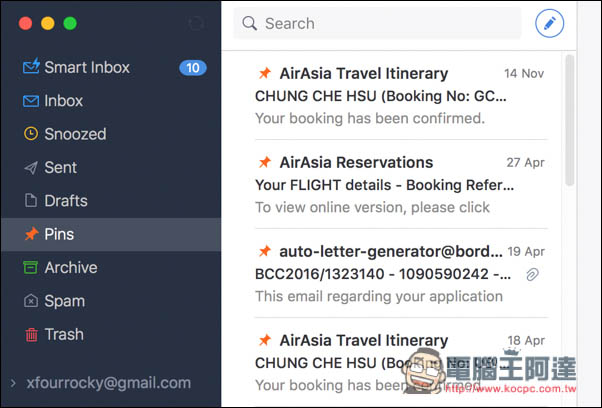This screenshot has width=602, height=408.
Task: Open the Snoozed folder label
Action: (75, 134)
